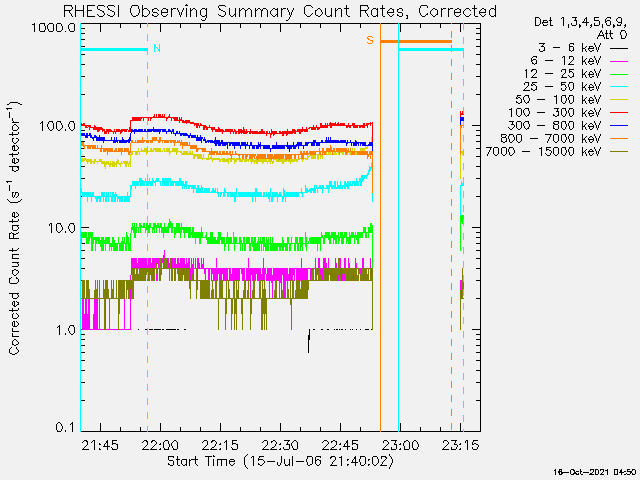Click the cyan night interval bar after 23:00
640x480 pixels.
(x=431, y=50)
